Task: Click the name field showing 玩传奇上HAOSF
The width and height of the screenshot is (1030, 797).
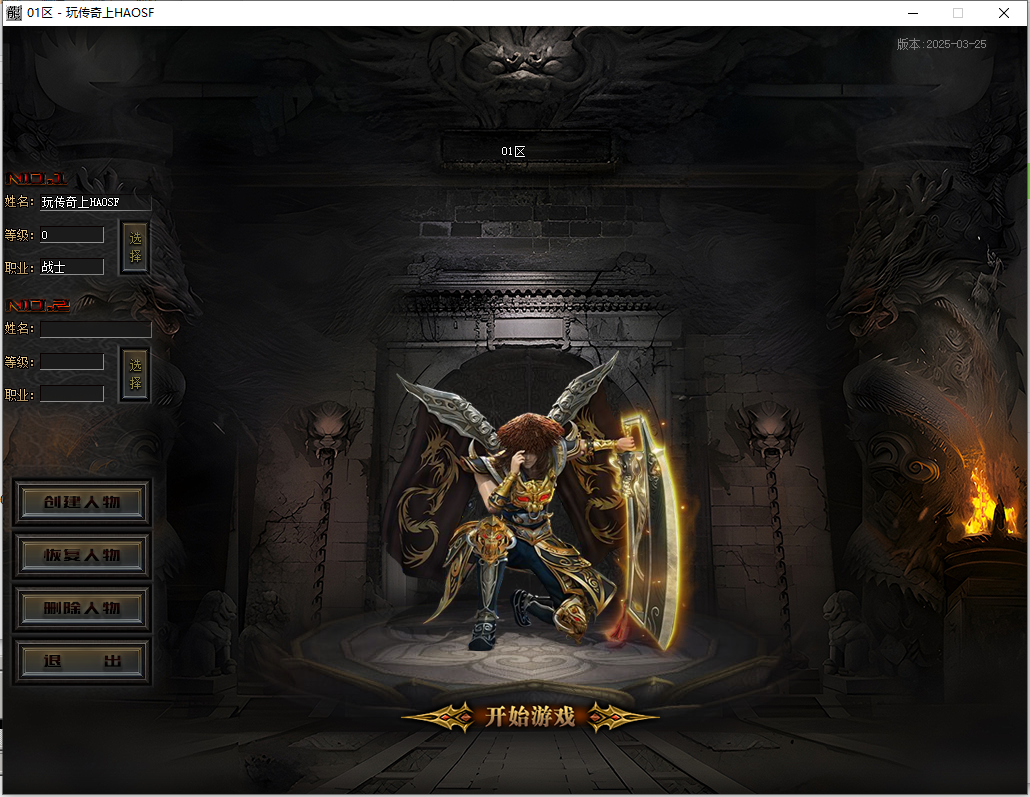Action: pyautogui.click(x=95, y=203)
